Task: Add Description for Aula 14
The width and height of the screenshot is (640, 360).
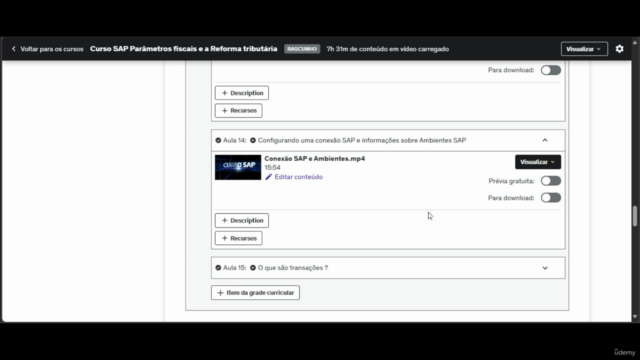Action: point(242,220)
